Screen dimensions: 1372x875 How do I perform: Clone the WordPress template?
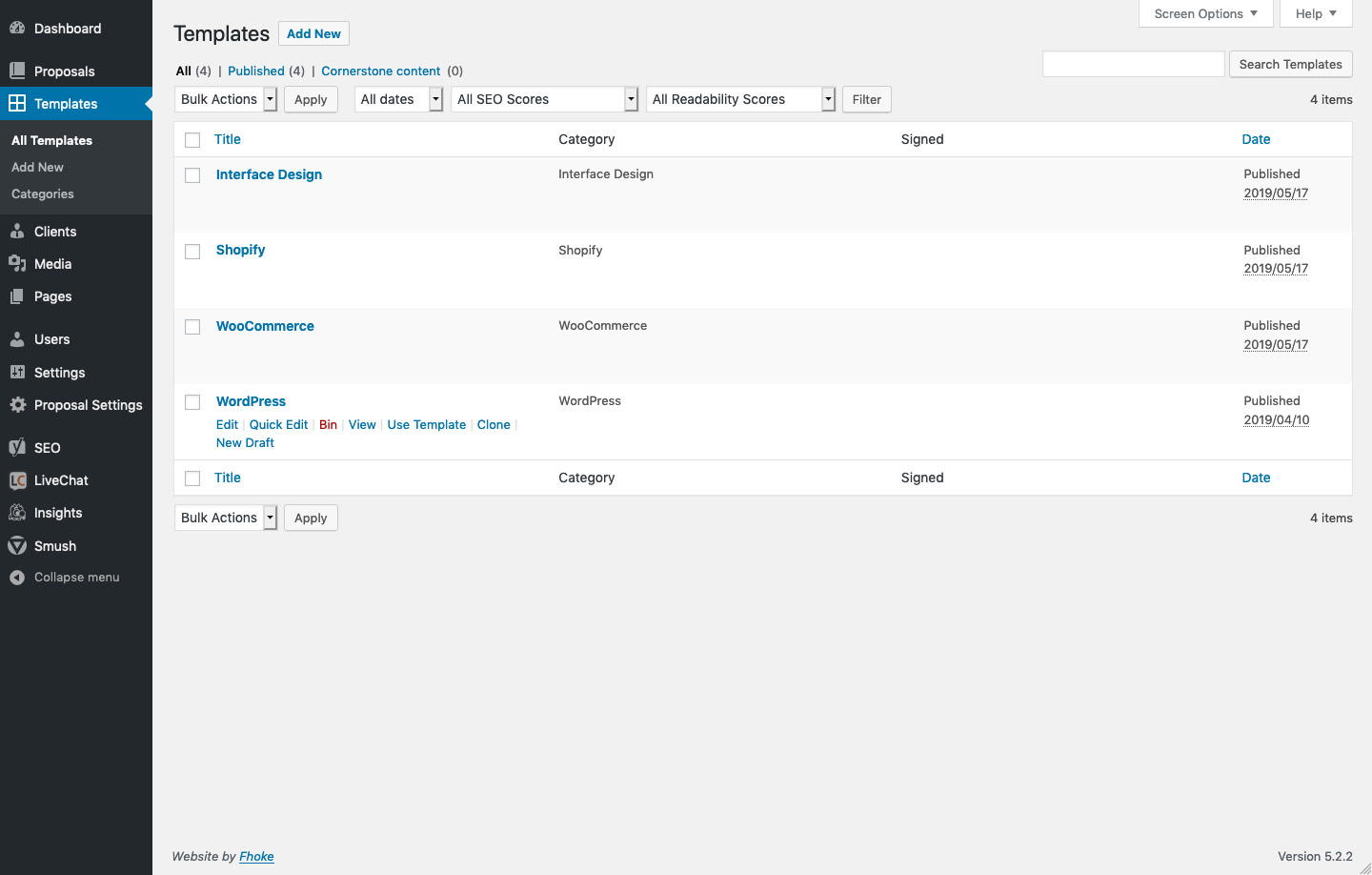[494, 424]
